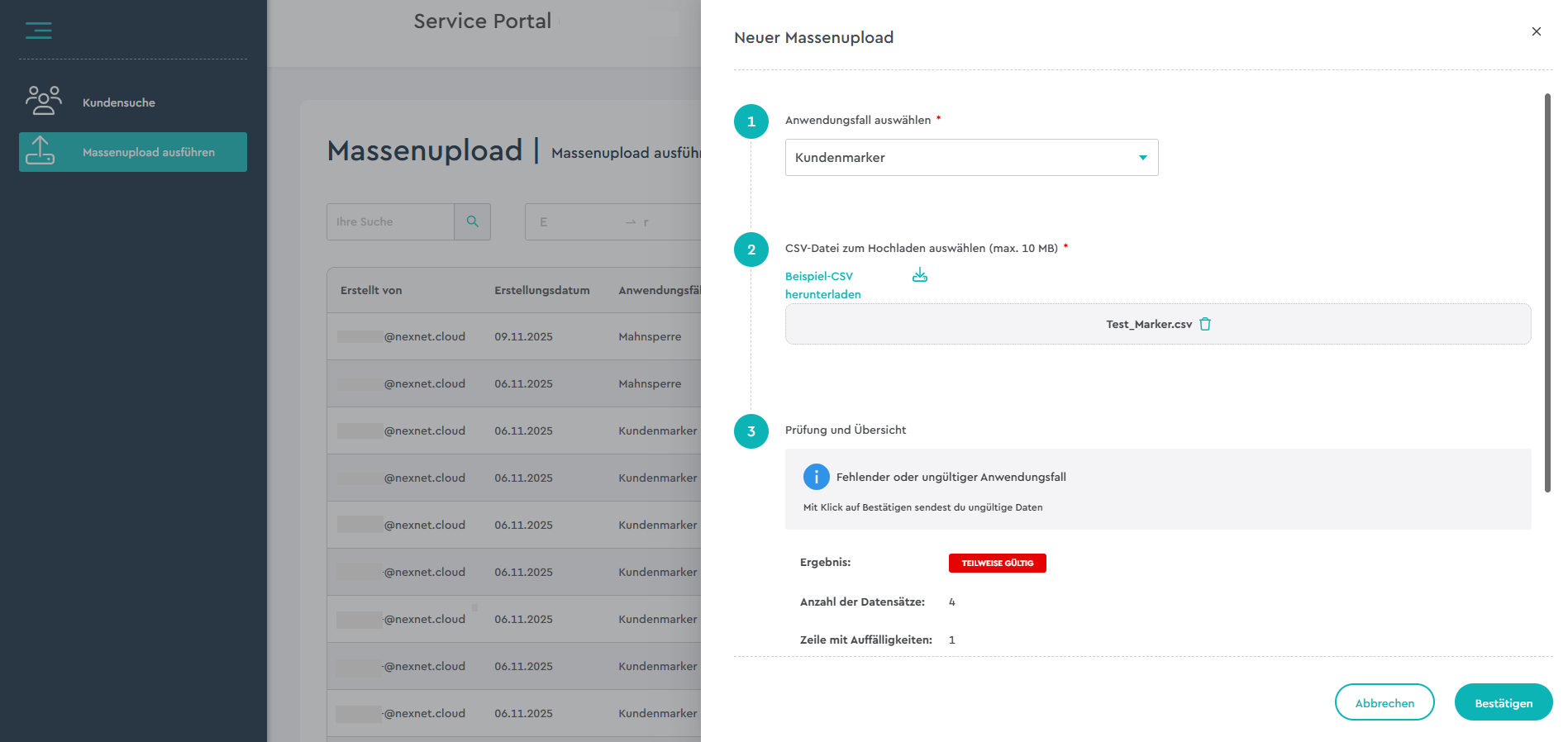Sort by Erstellungsdatum column header
Screen dimensions: 1568x742
541,290
